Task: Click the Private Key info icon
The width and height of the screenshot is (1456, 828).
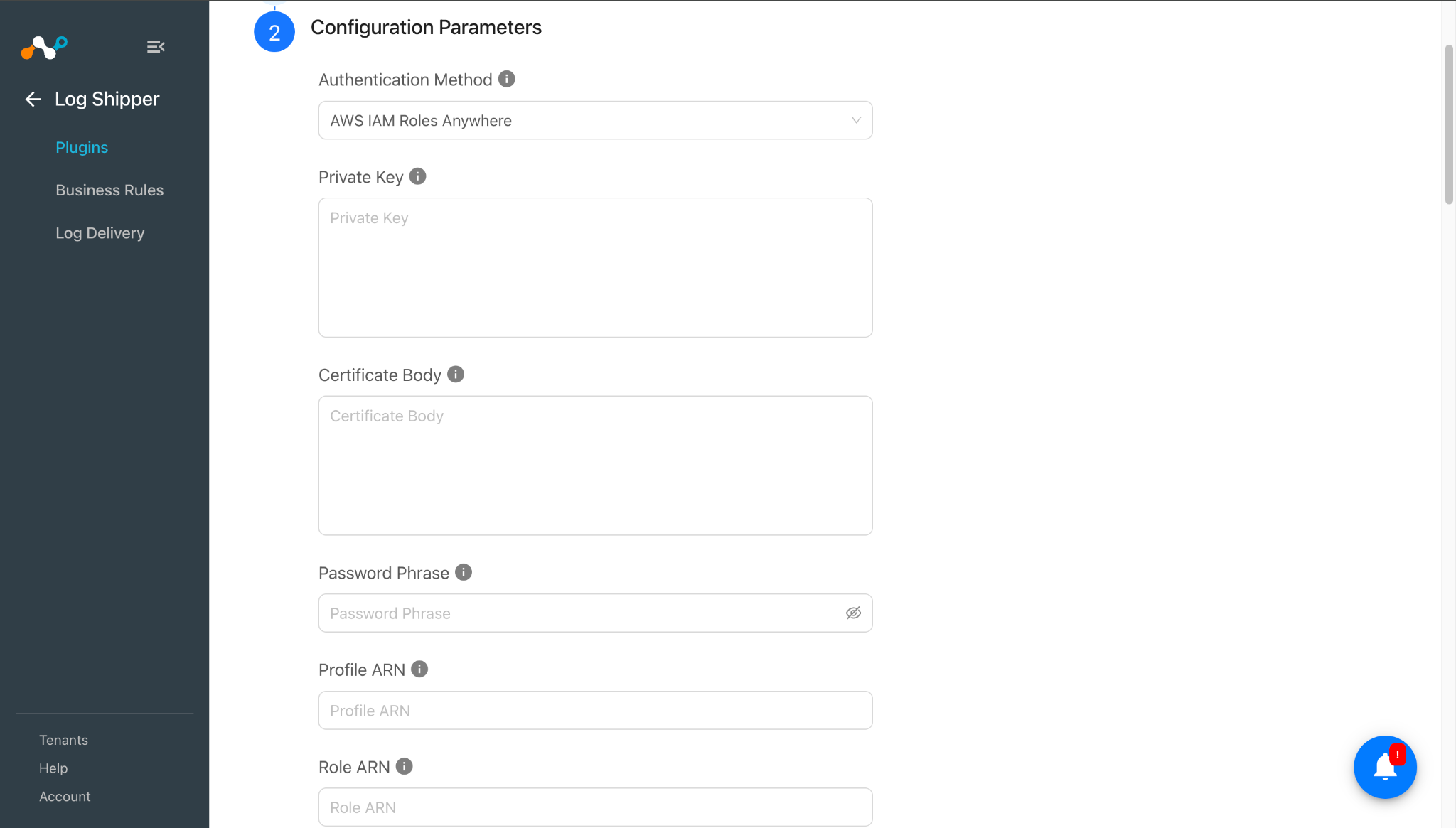Action: [x=417, y=176]
